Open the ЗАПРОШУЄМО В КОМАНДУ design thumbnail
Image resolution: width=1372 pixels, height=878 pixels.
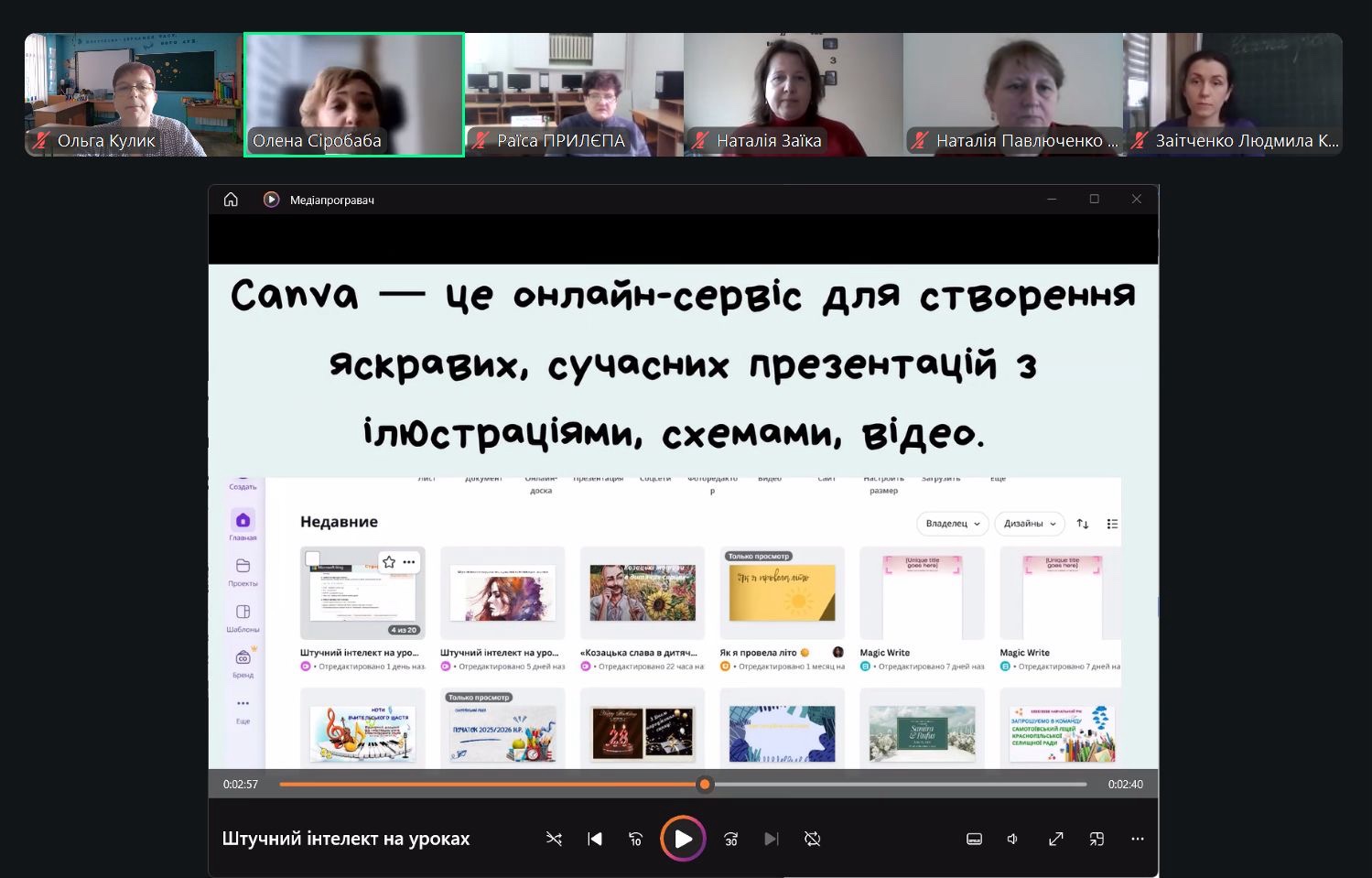coord(1060,730)
